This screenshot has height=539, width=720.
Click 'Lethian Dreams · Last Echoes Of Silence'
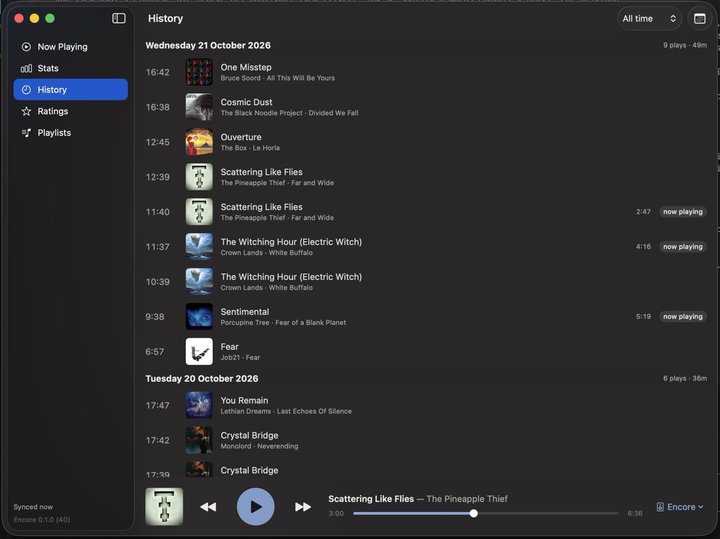[286, 411]
